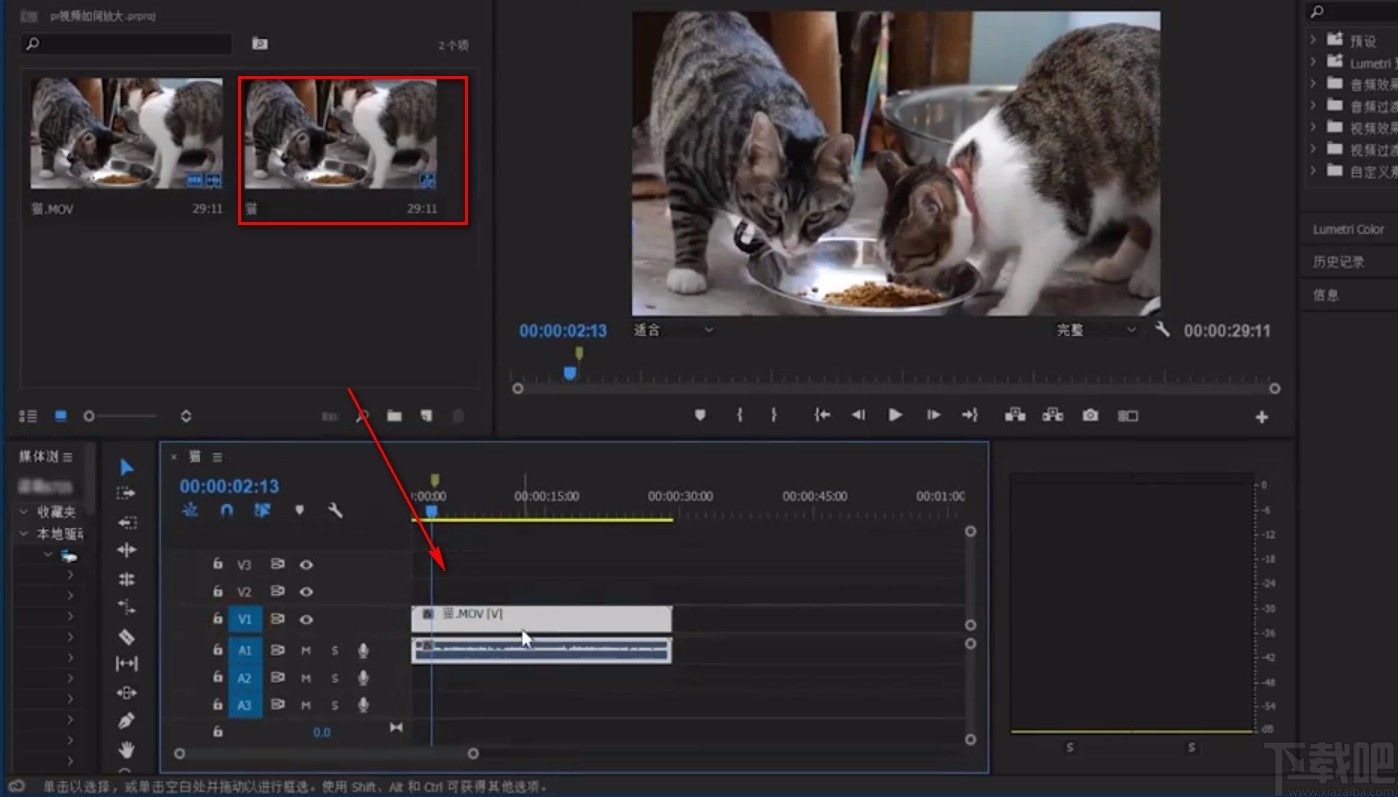Collapse the 本地驱动 tree node
The width and height of the screenshot is (1398, 797).
point(24,533)
